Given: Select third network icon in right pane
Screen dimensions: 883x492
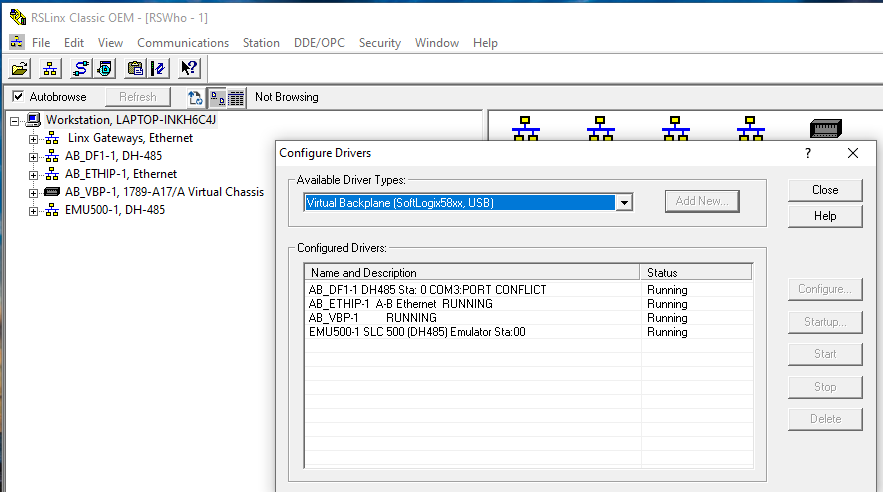Looking at the screenshot, I should (x=676, y=128).
